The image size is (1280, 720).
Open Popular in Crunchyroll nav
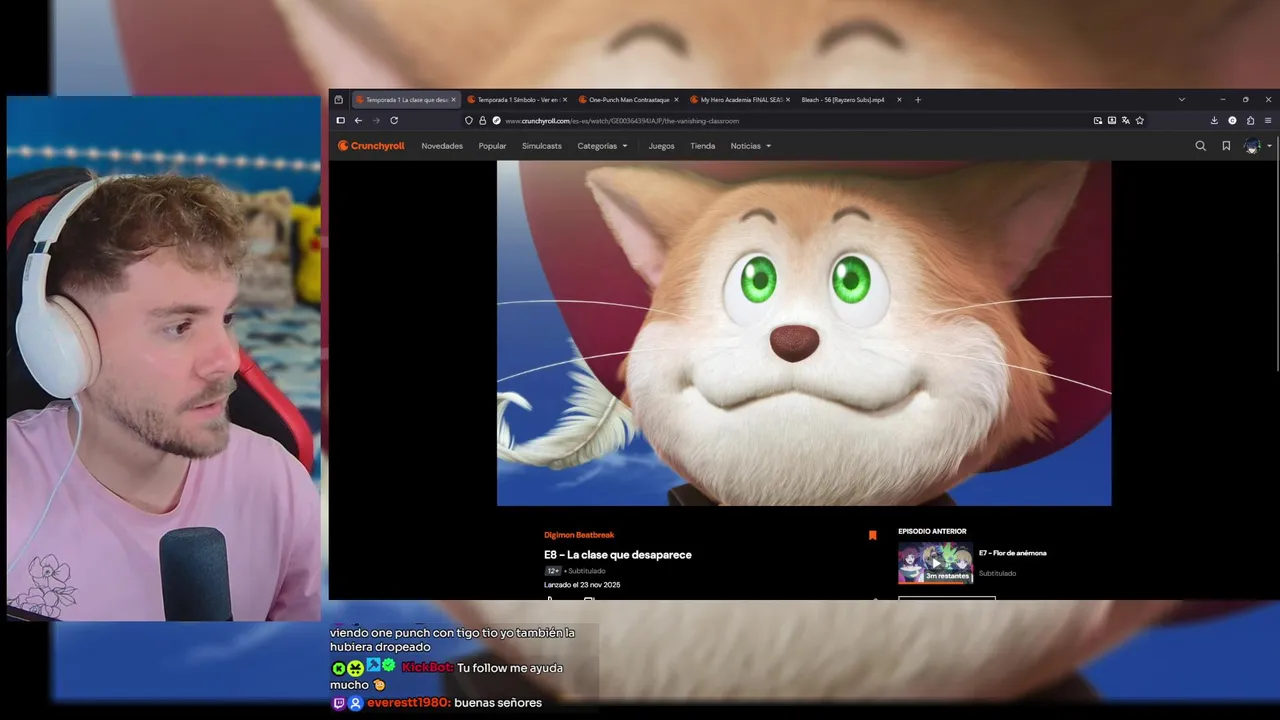click(x=492, y=146)
